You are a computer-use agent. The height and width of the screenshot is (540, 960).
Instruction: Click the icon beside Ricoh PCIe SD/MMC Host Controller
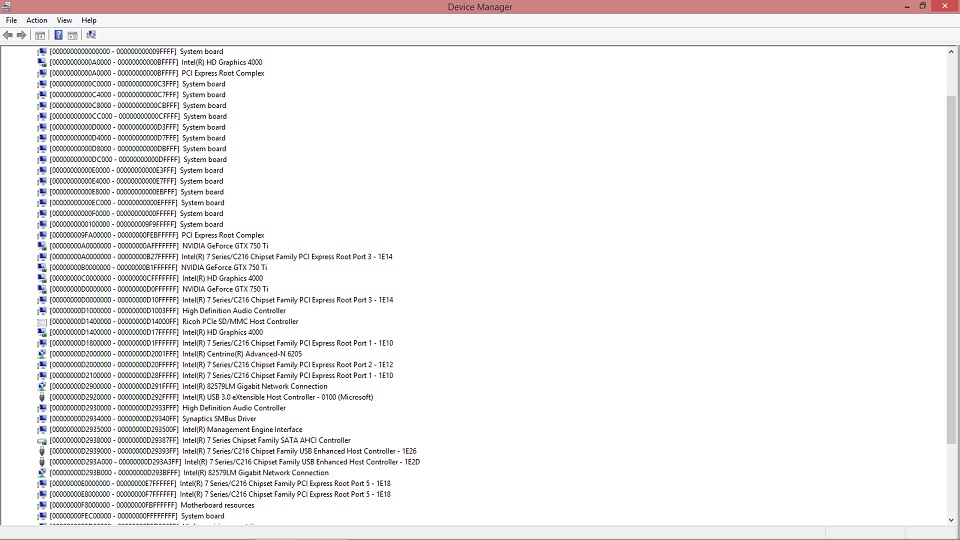click(x=42, y=321)
